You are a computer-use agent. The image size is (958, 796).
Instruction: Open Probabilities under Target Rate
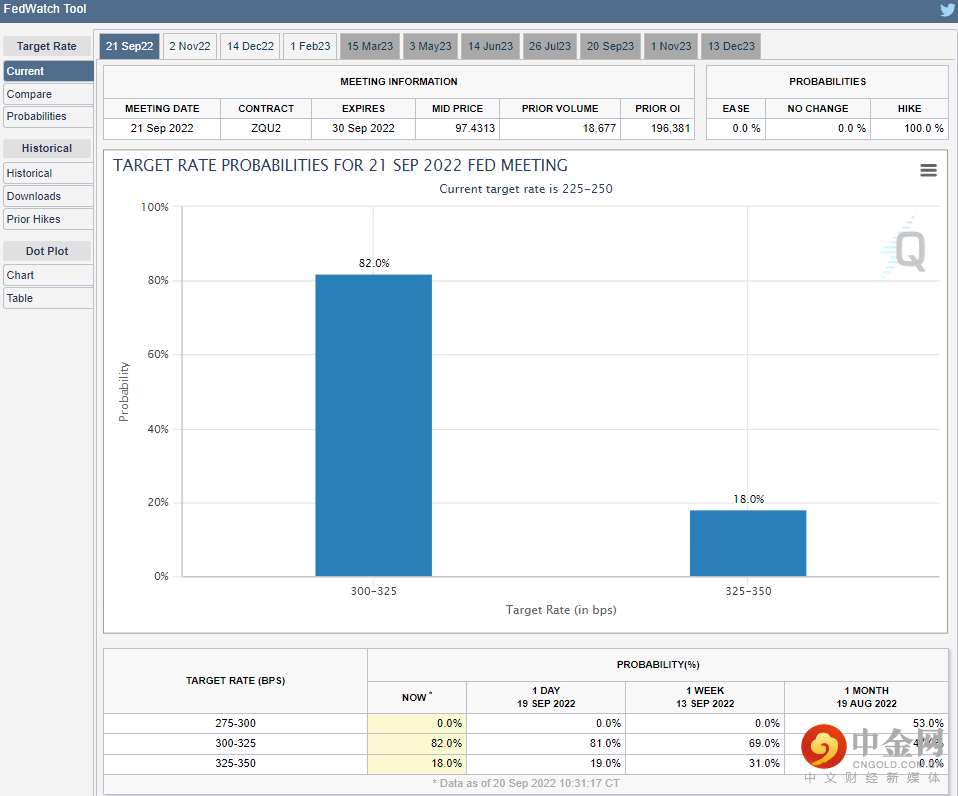pyautogui.click(x=36, y=116)
